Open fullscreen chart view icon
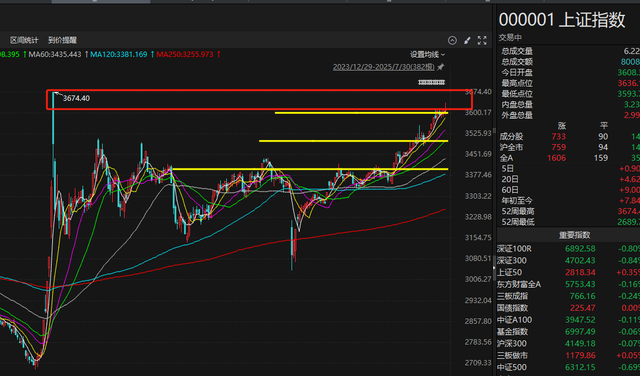The height and width of the screenshot is (376, 640). (x=482, y=40)
